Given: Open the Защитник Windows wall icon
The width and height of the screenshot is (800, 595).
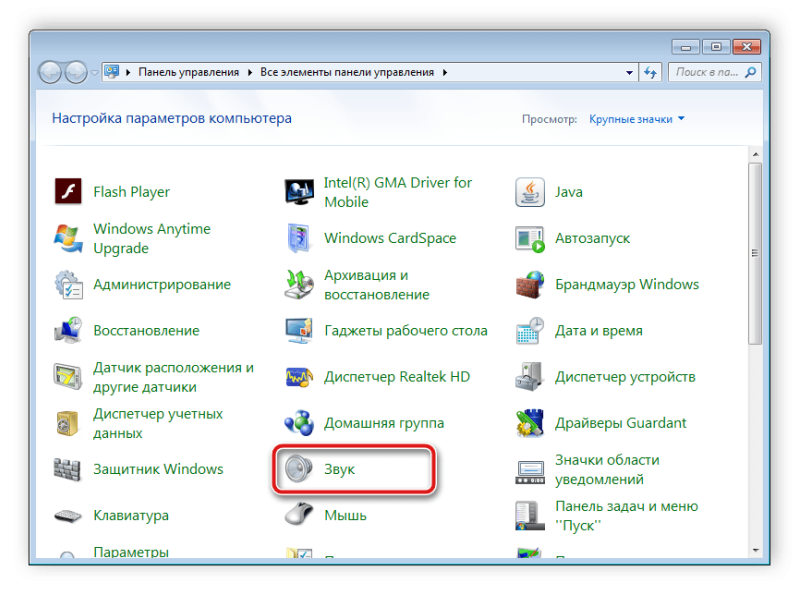Looking at the screenshot, I should click(68, 469).
